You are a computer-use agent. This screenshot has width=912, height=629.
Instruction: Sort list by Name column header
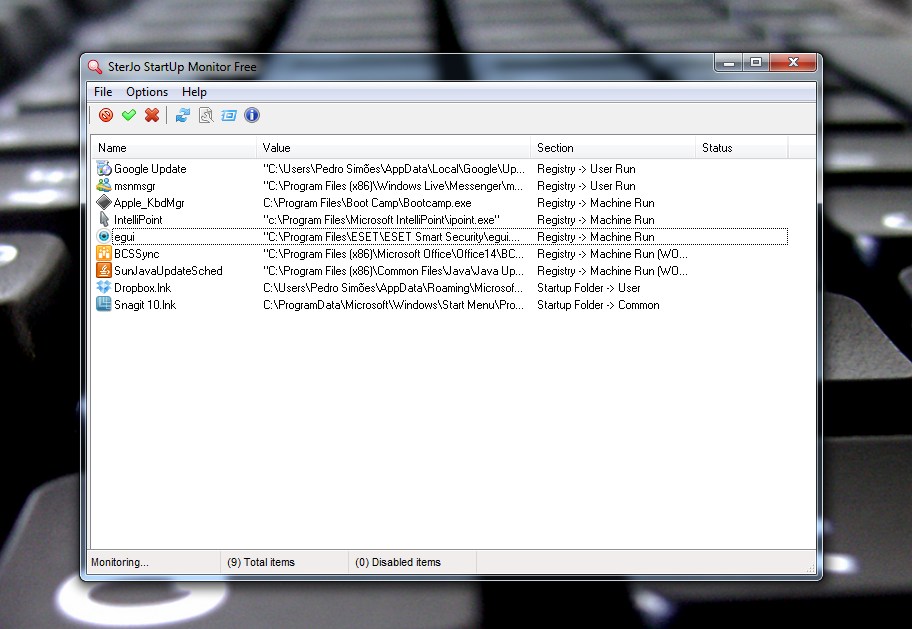pos(173,148)
